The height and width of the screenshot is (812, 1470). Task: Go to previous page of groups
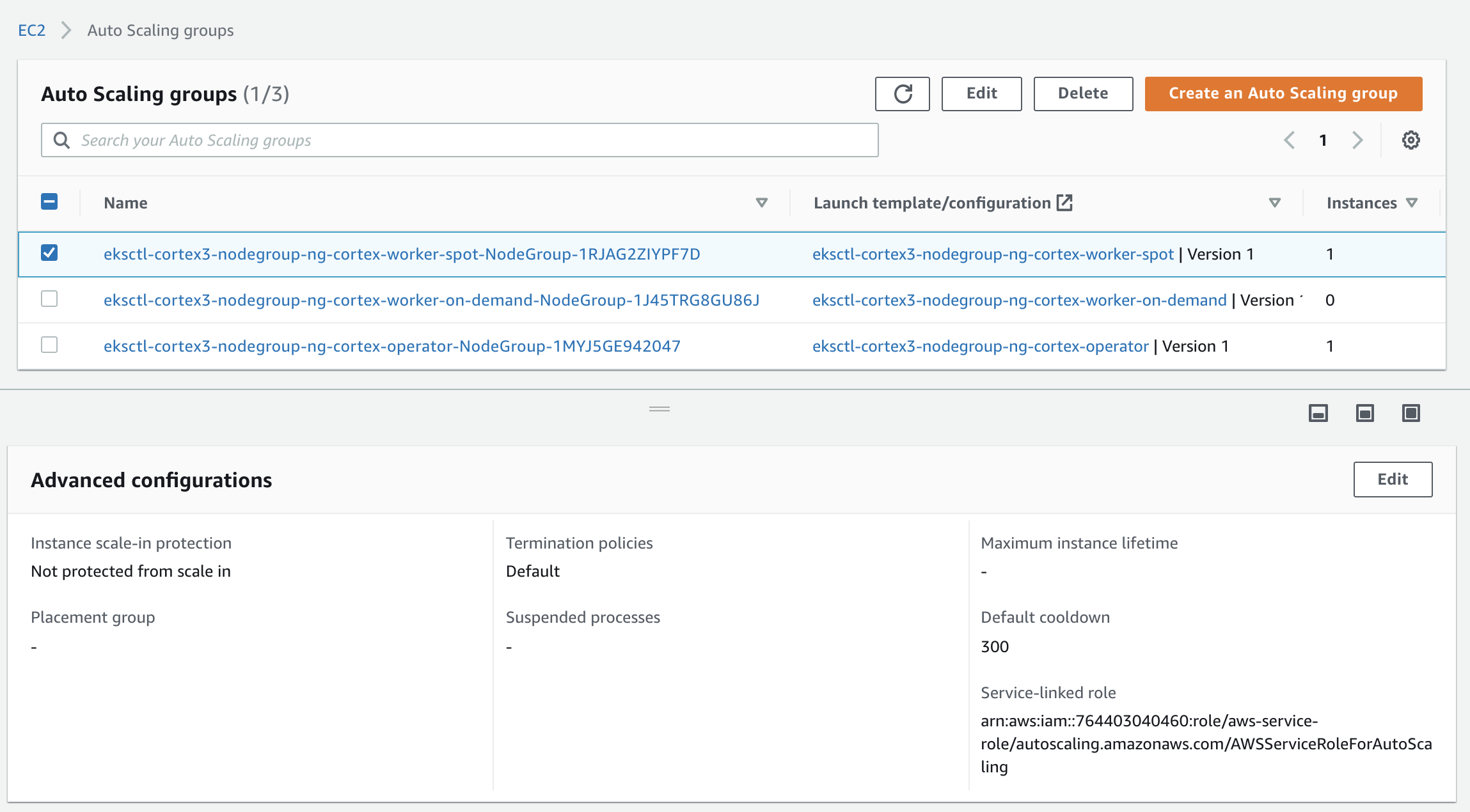(x=1290, y=140)
